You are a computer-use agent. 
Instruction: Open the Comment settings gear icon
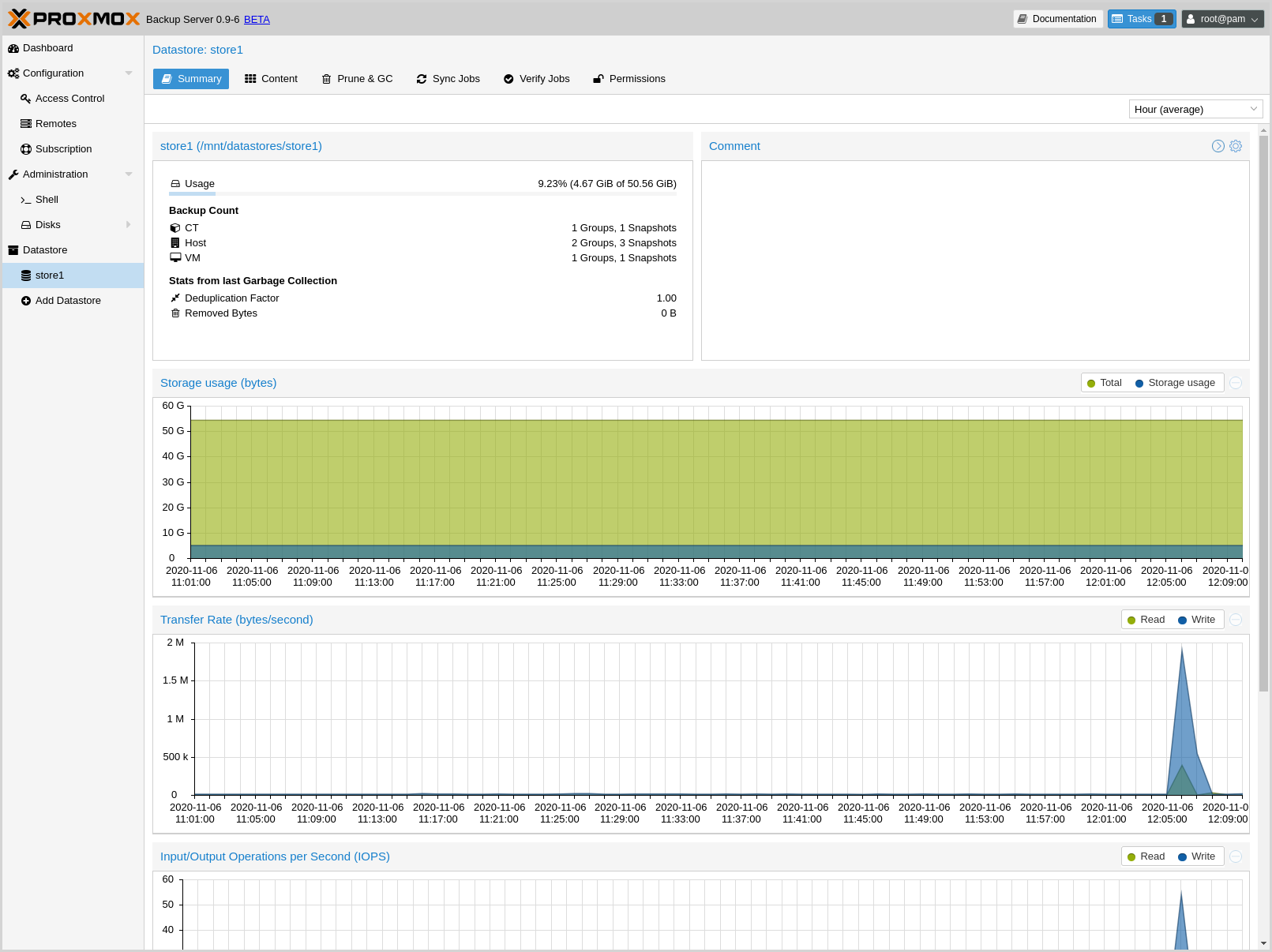click(x=1236, y=146)
